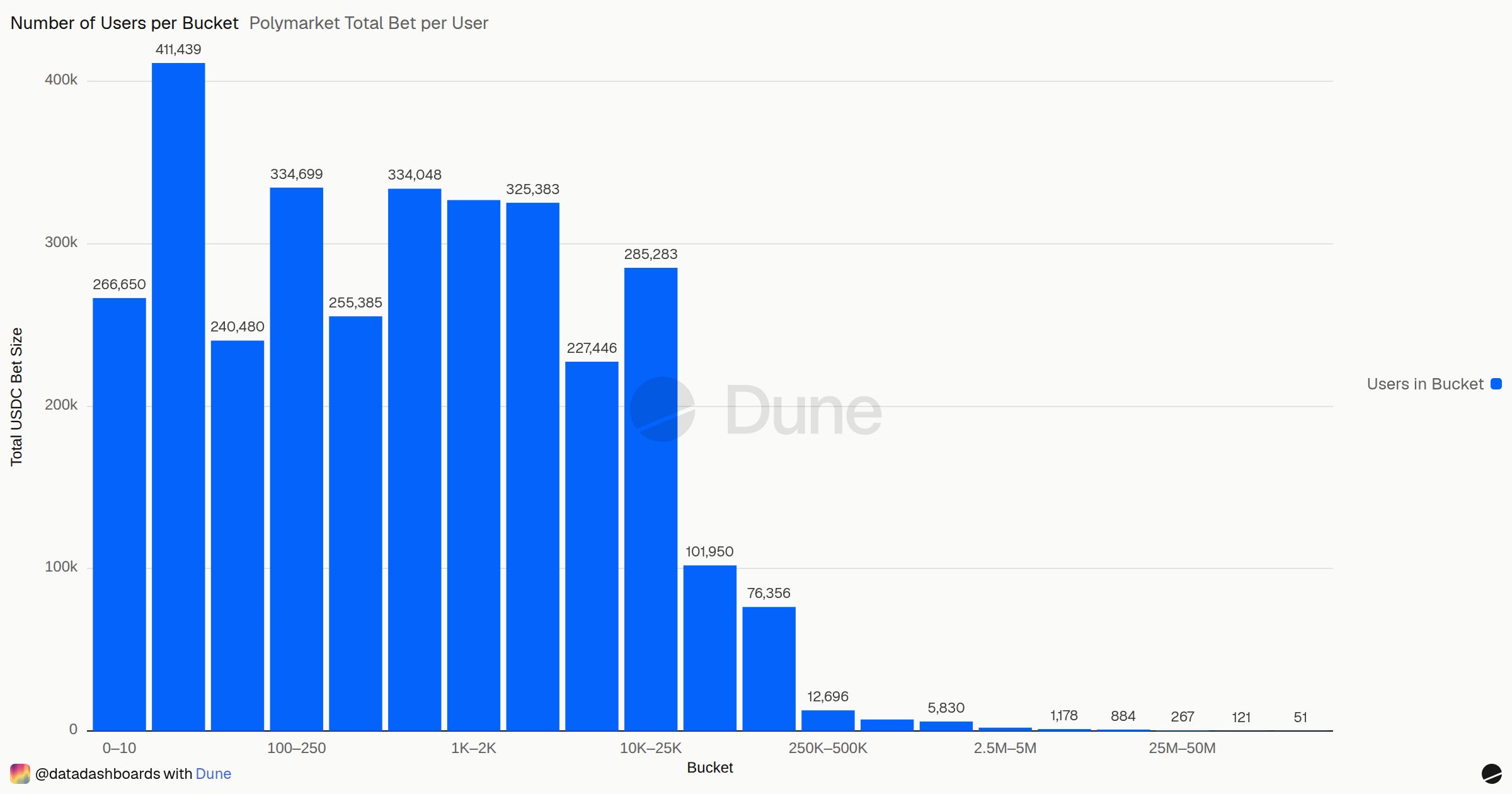Viewport: 1512px width, 794px height.
Task: Click the 100k y-axis tick label
Action: pyautogui.click(x=61, y=567)
